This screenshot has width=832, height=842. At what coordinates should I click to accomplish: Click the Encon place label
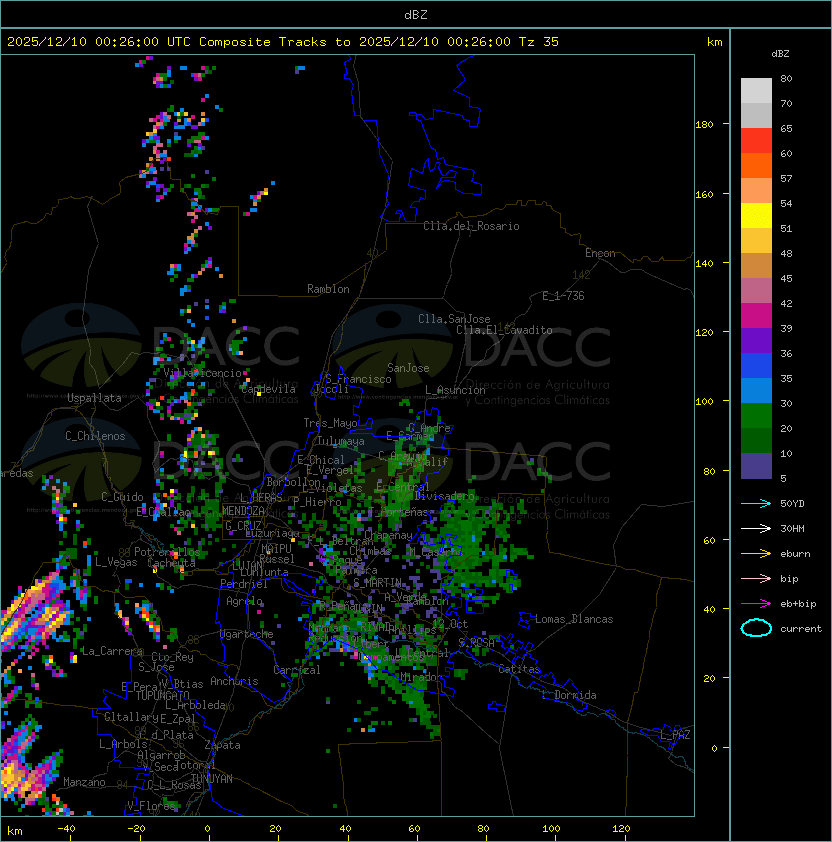pos(600,253)
